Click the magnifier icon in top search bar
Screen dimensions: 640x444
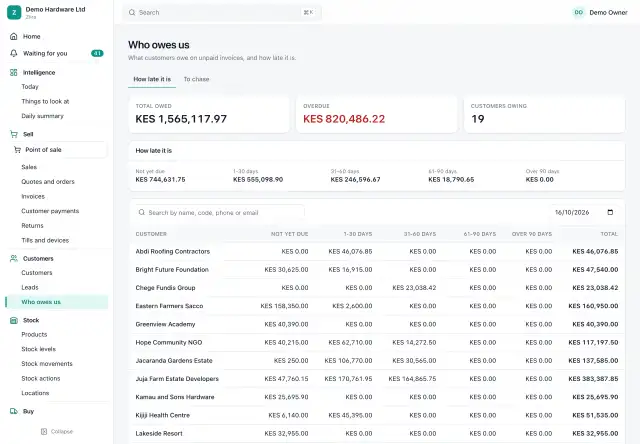132,13
